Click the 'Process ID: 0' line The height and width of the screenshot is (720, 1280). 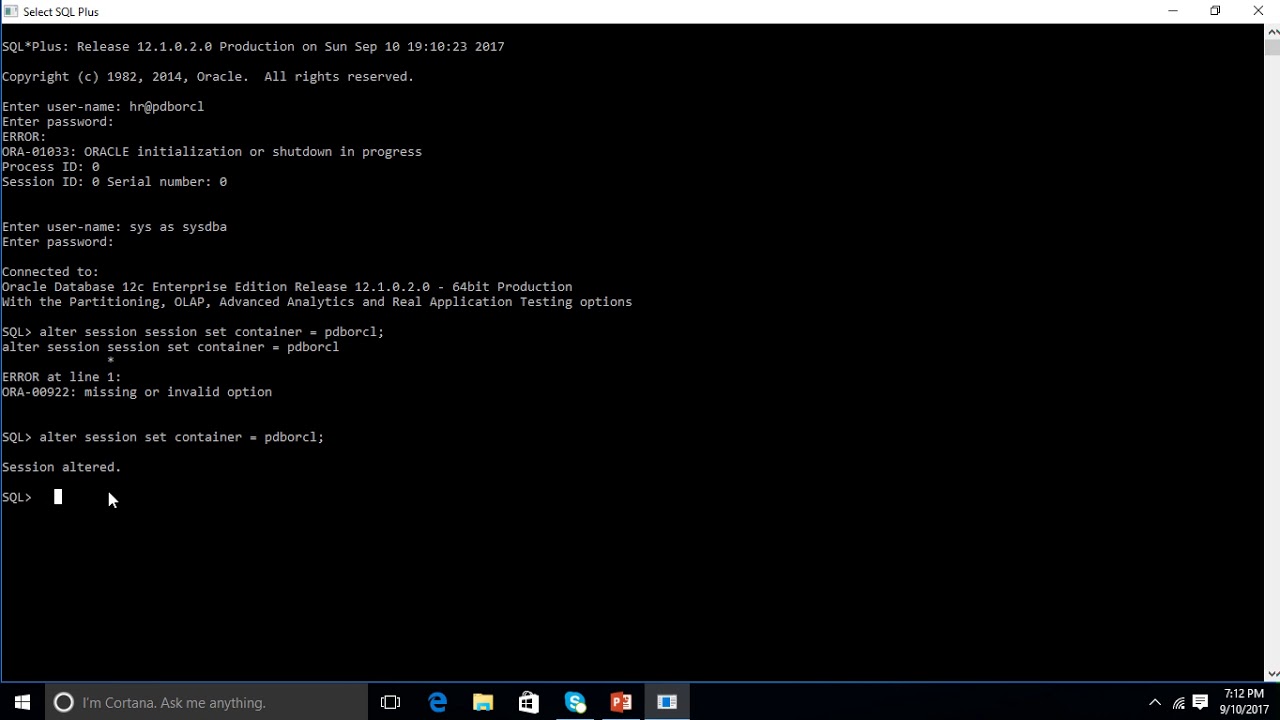click(50, 167)
